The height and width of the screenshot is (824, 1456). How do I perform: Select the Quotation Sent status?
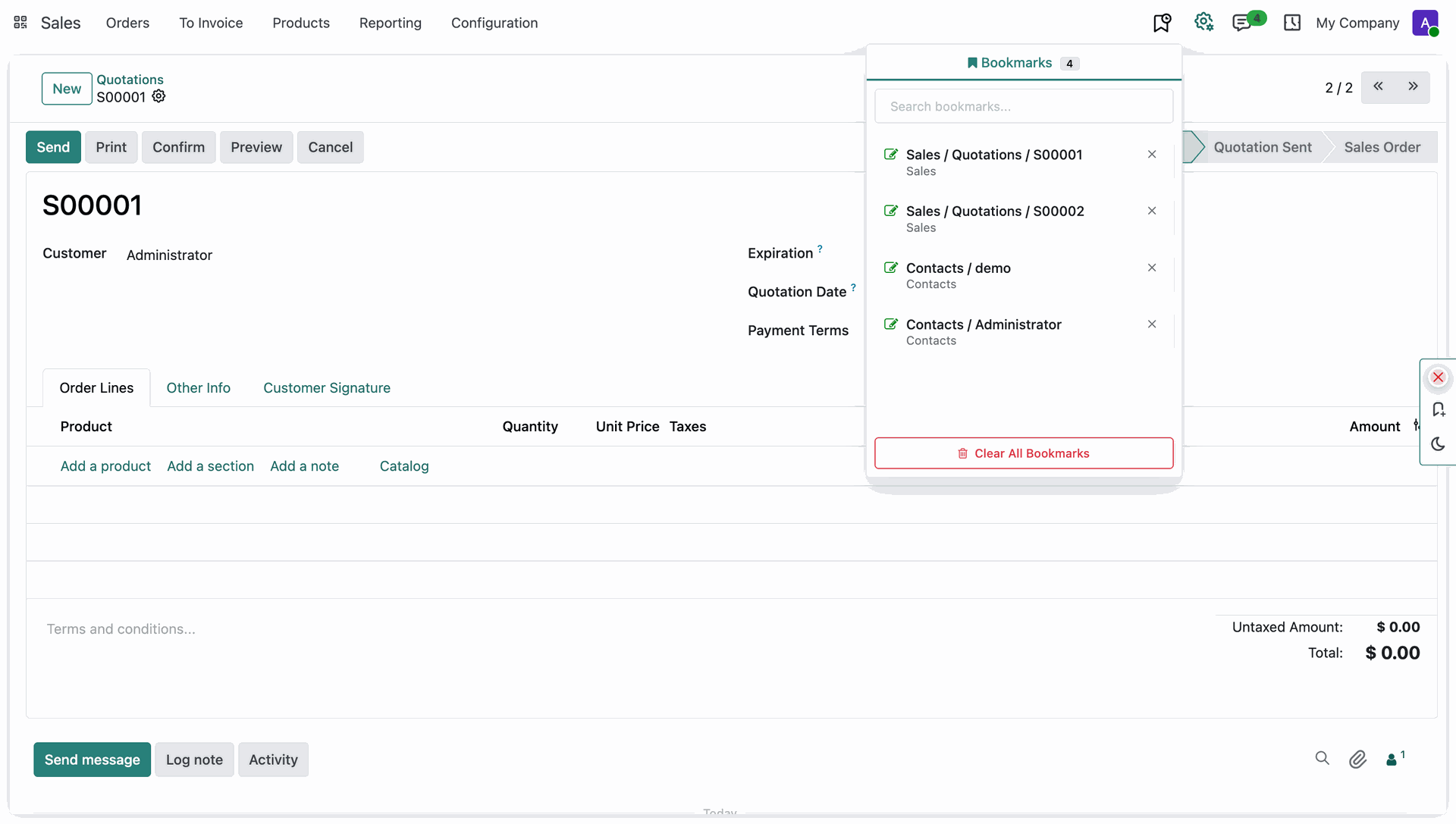click(1262, 147)
